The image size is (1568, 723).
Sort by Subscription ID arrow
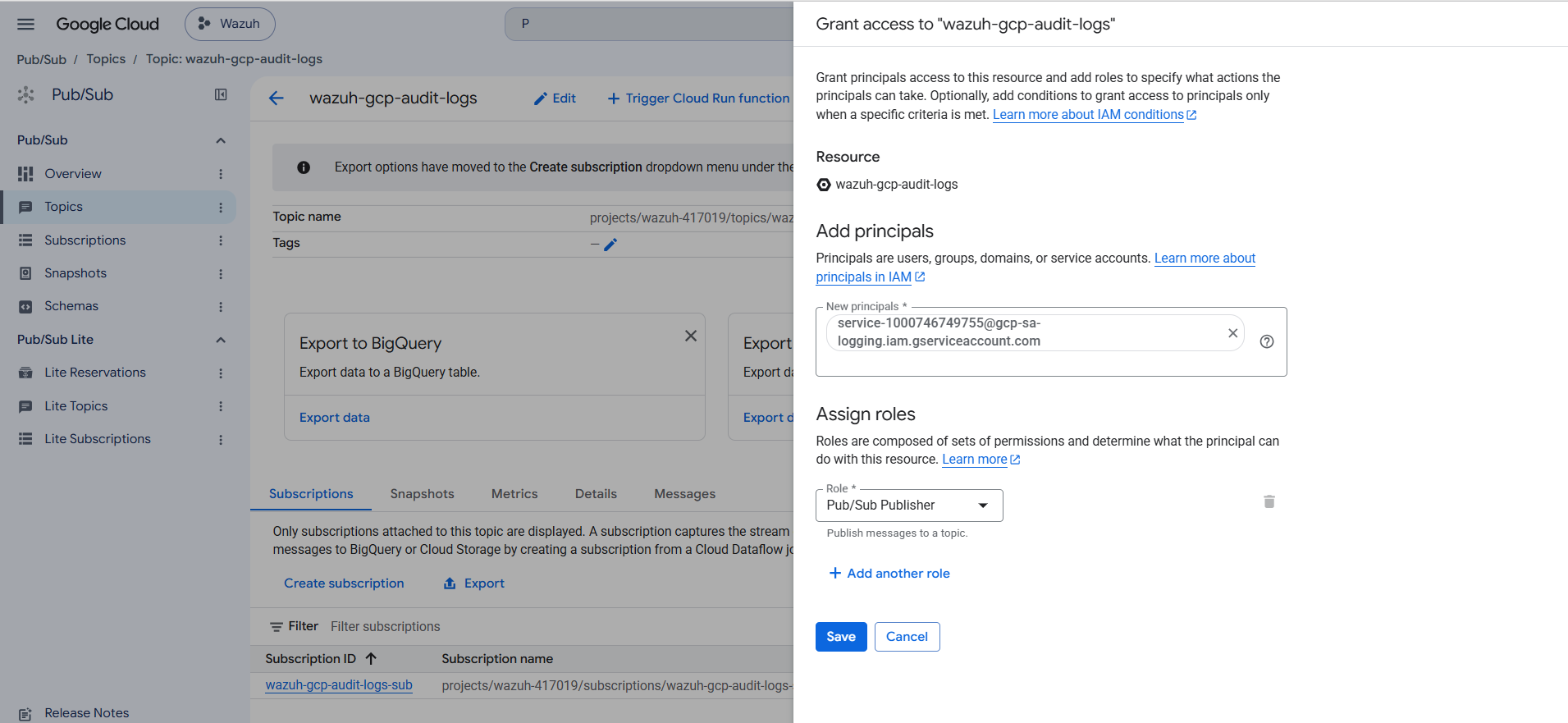[x=371, y=659]
